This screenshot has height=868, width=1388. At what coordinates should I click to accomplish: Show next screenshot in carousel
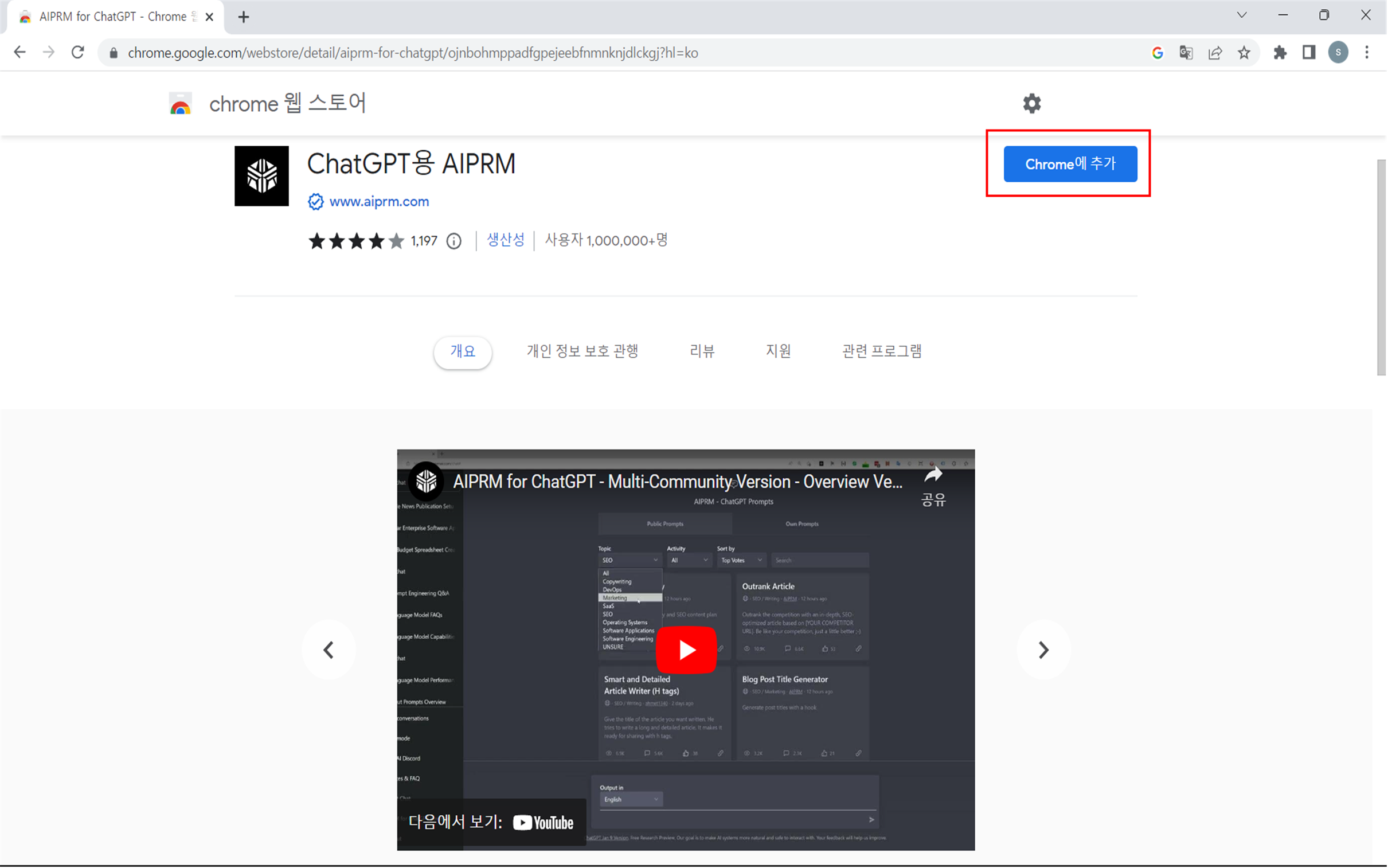click(x=1043, y=650)
